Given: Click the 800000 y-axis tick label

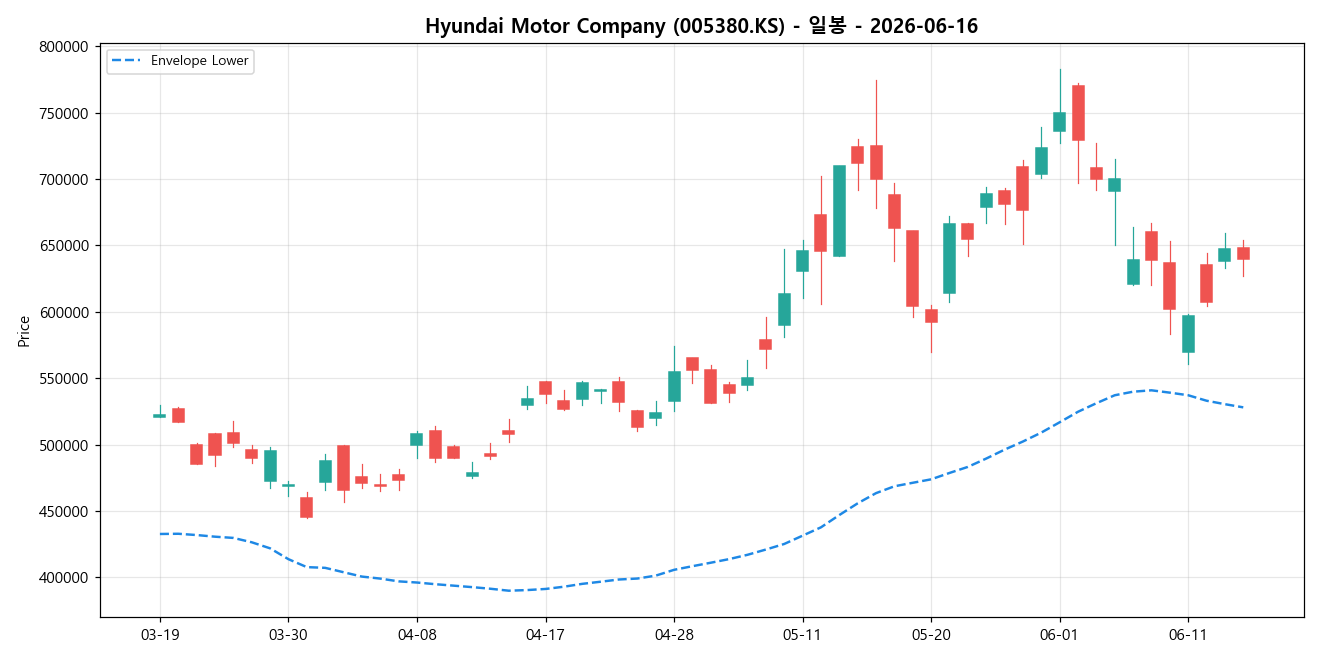Looking at the screenshot, I should point(63,47).
